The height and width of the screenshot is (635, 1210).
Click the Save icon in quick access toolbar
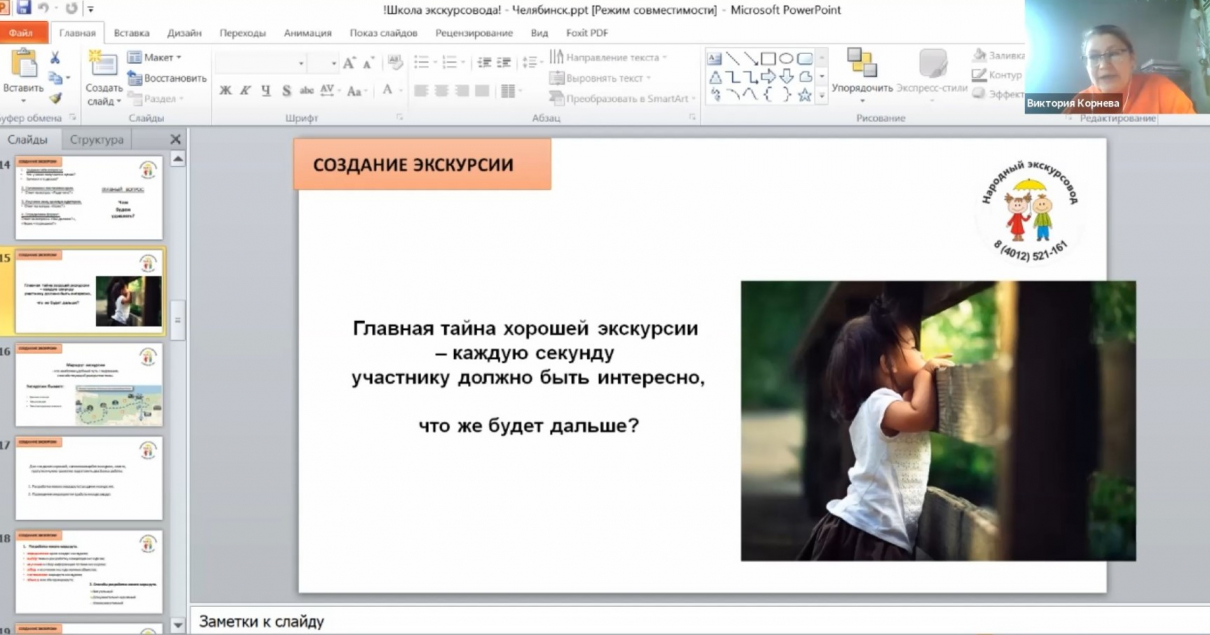point(23,8)
